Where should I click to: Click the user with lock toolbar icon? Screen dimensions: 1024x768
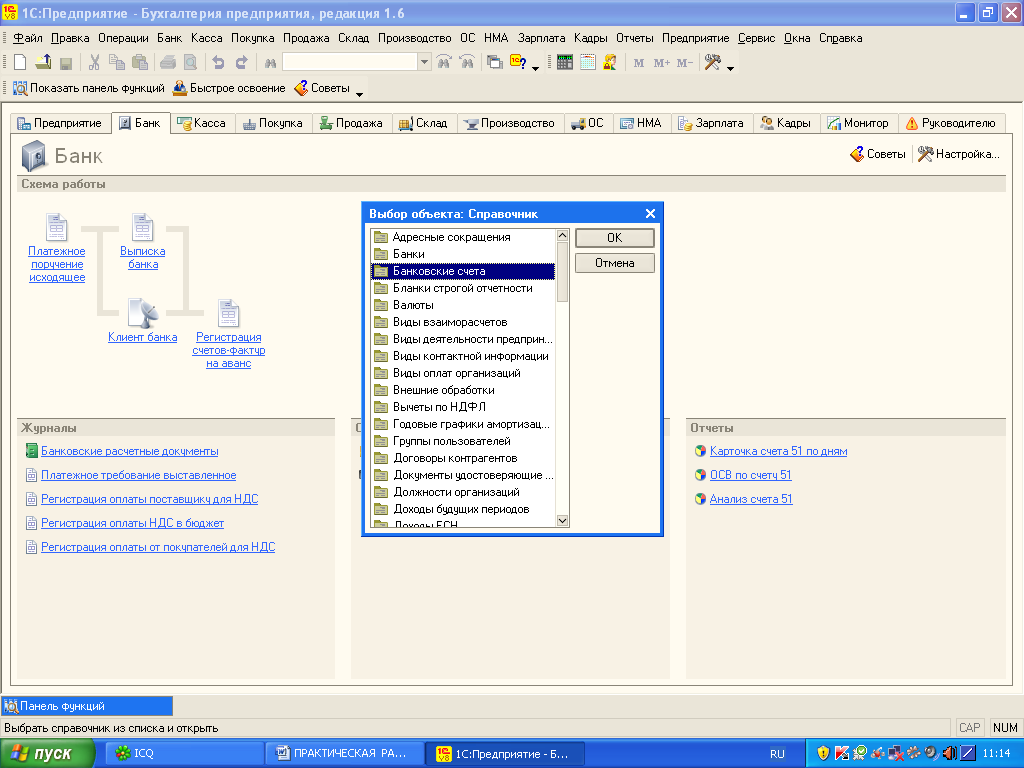(x=610, y=63)
